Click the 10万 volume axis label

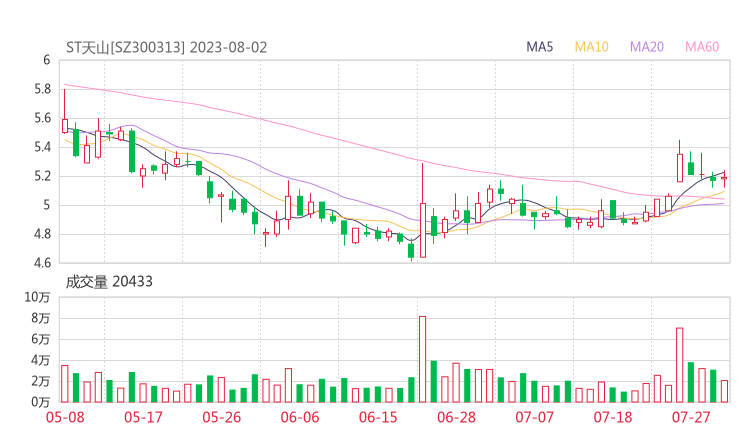pyautogui.click(x=37, y=297)
